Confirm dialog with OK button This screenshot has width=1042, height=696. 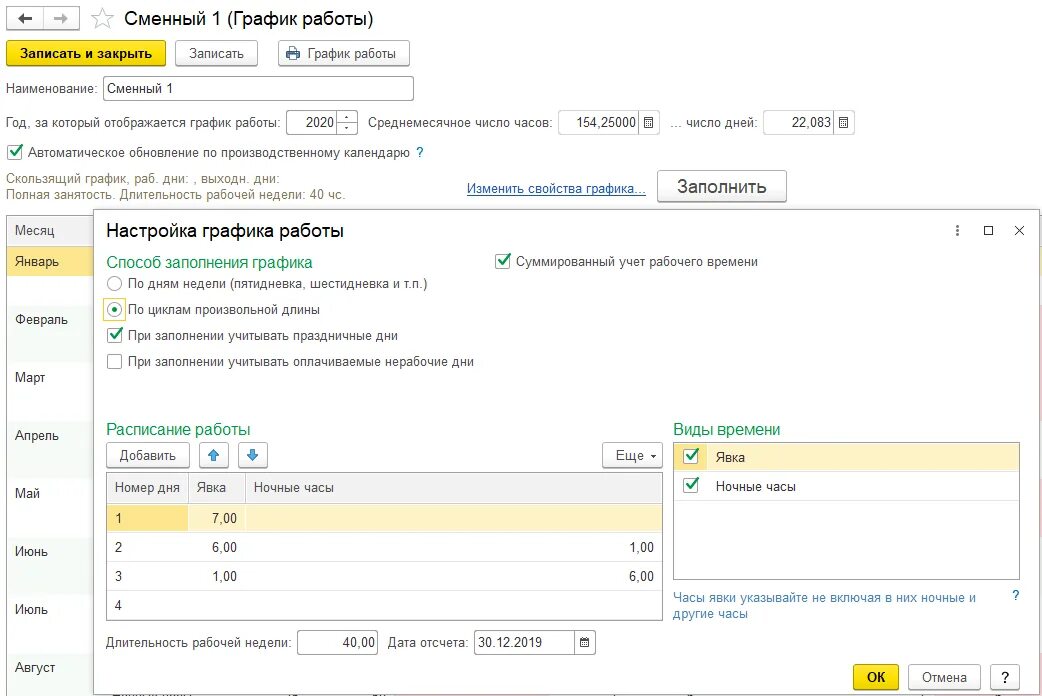[876, 677]
